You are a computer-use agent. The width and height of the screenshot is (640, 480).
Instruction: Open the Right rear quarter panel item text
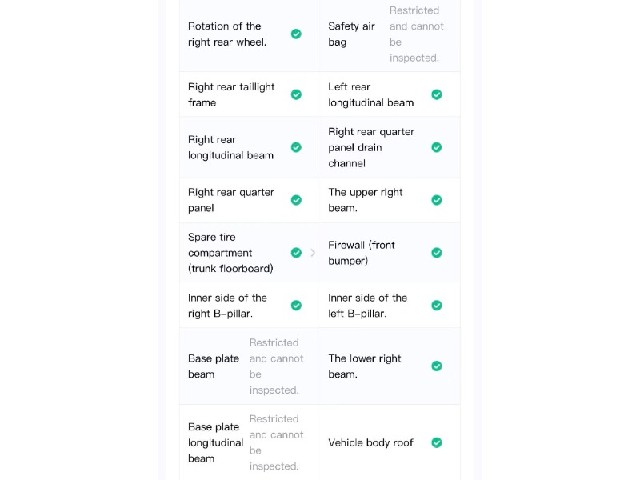click(x=231, y=200)
